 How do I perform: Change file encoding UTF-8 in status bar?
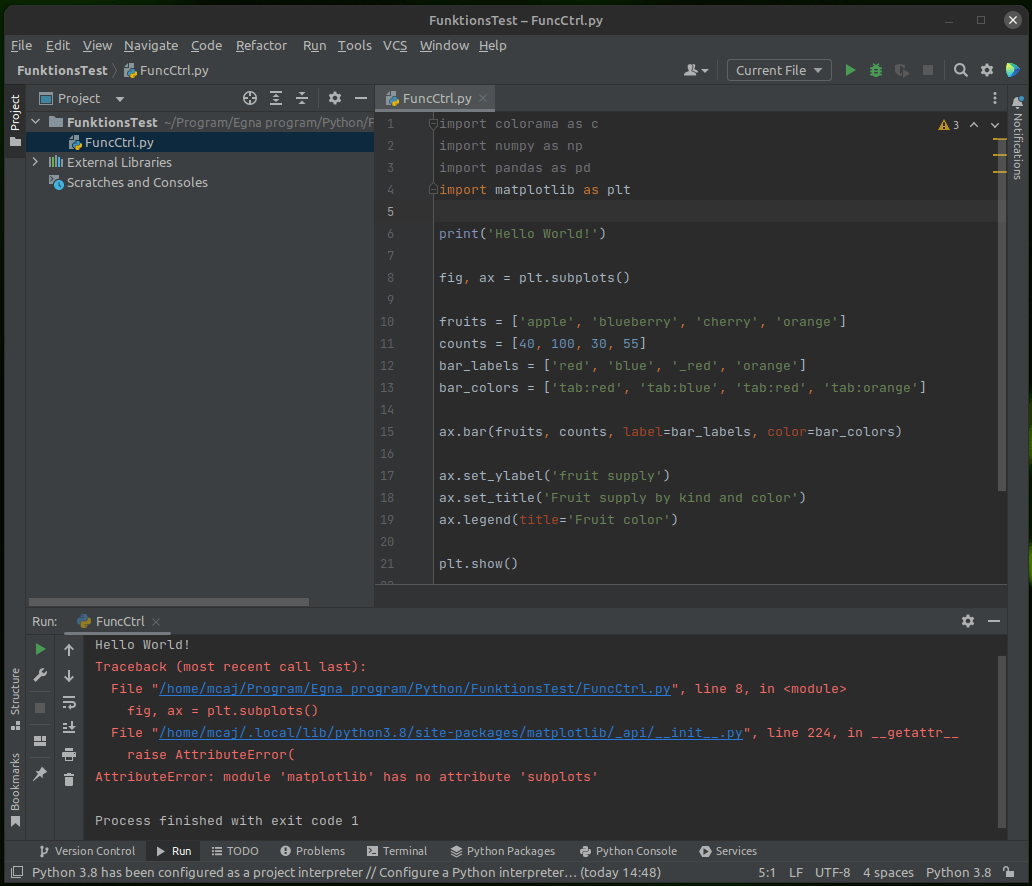[x=833, y=872]
